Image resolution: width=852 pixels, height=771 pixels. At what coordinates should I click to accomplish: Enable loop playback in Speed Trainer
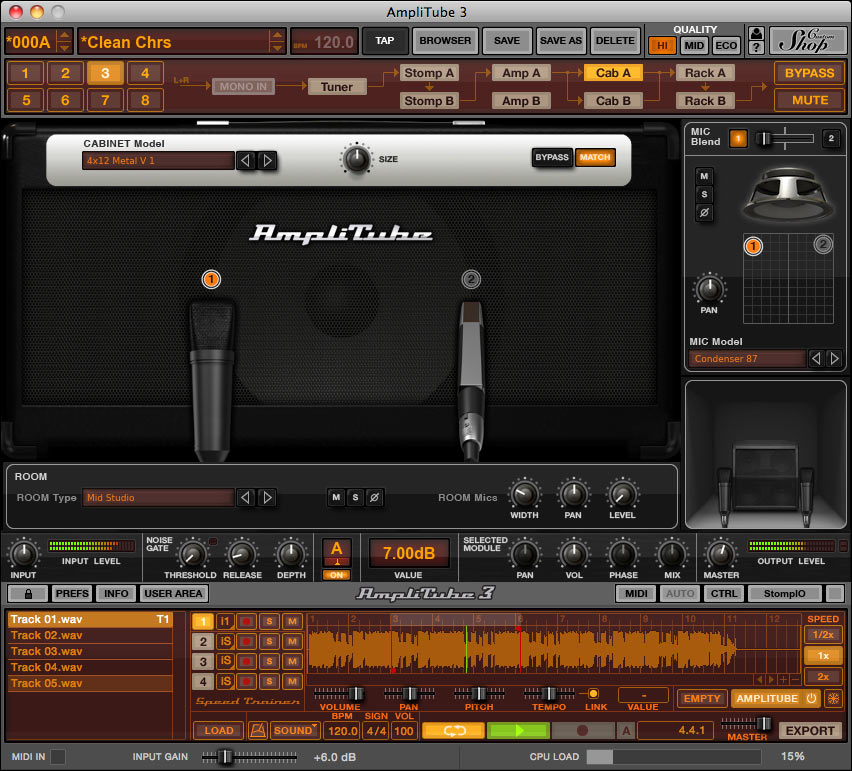452,730
